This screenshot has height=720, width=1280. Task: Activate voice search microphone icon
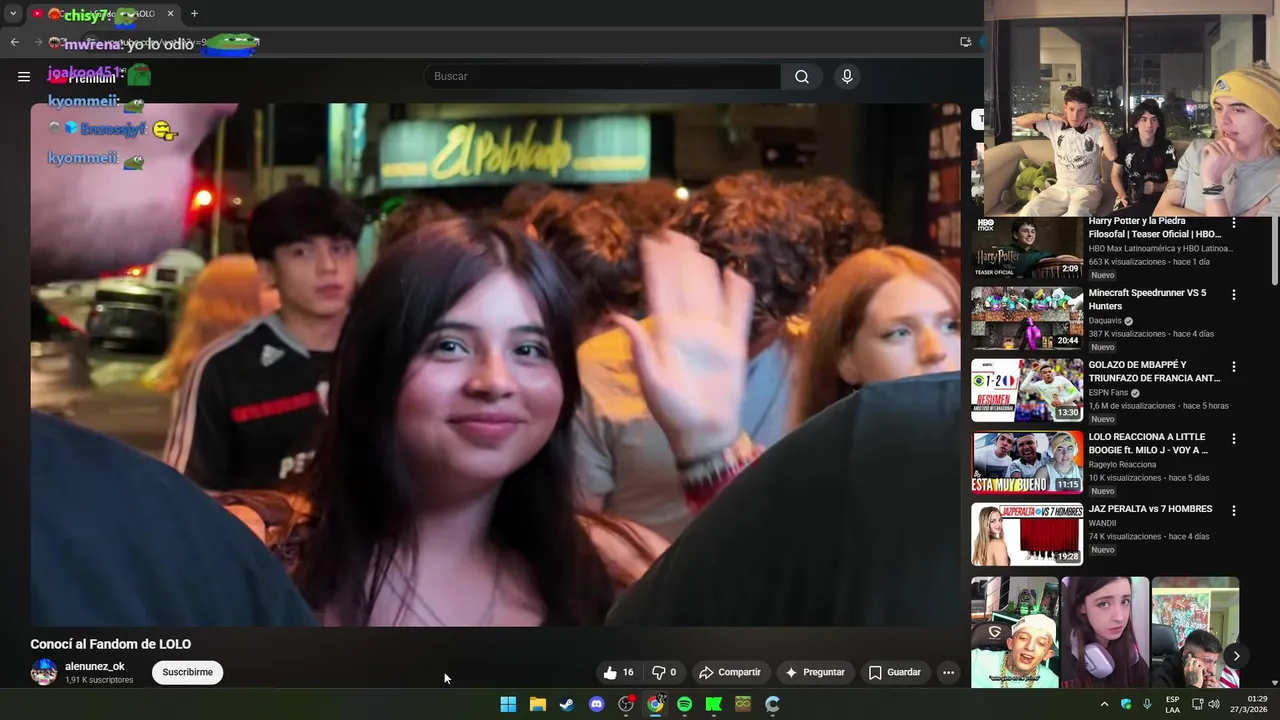coord(847,76)
